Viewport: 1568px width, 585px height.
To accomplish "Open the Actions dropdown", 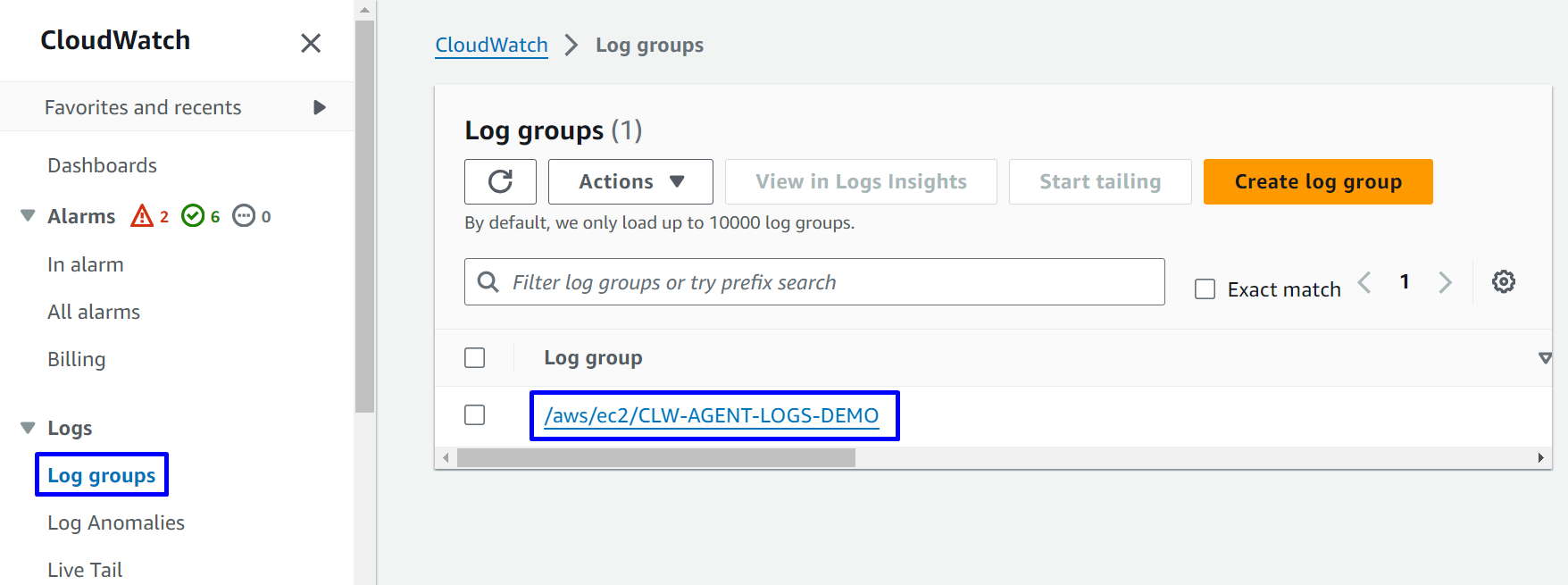I will click(x=630, y=181).
